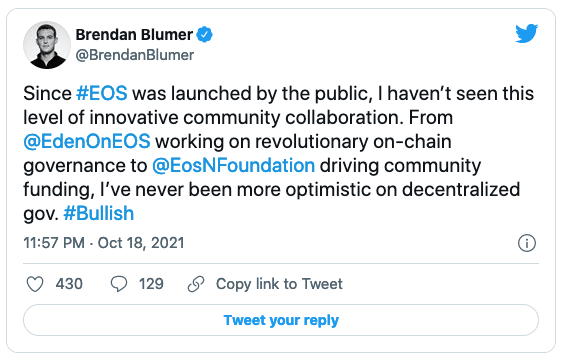Viewport: 564px width, 361px height.
Task: Visit the @EosNFoundation mention
Action: click(233, 165)
